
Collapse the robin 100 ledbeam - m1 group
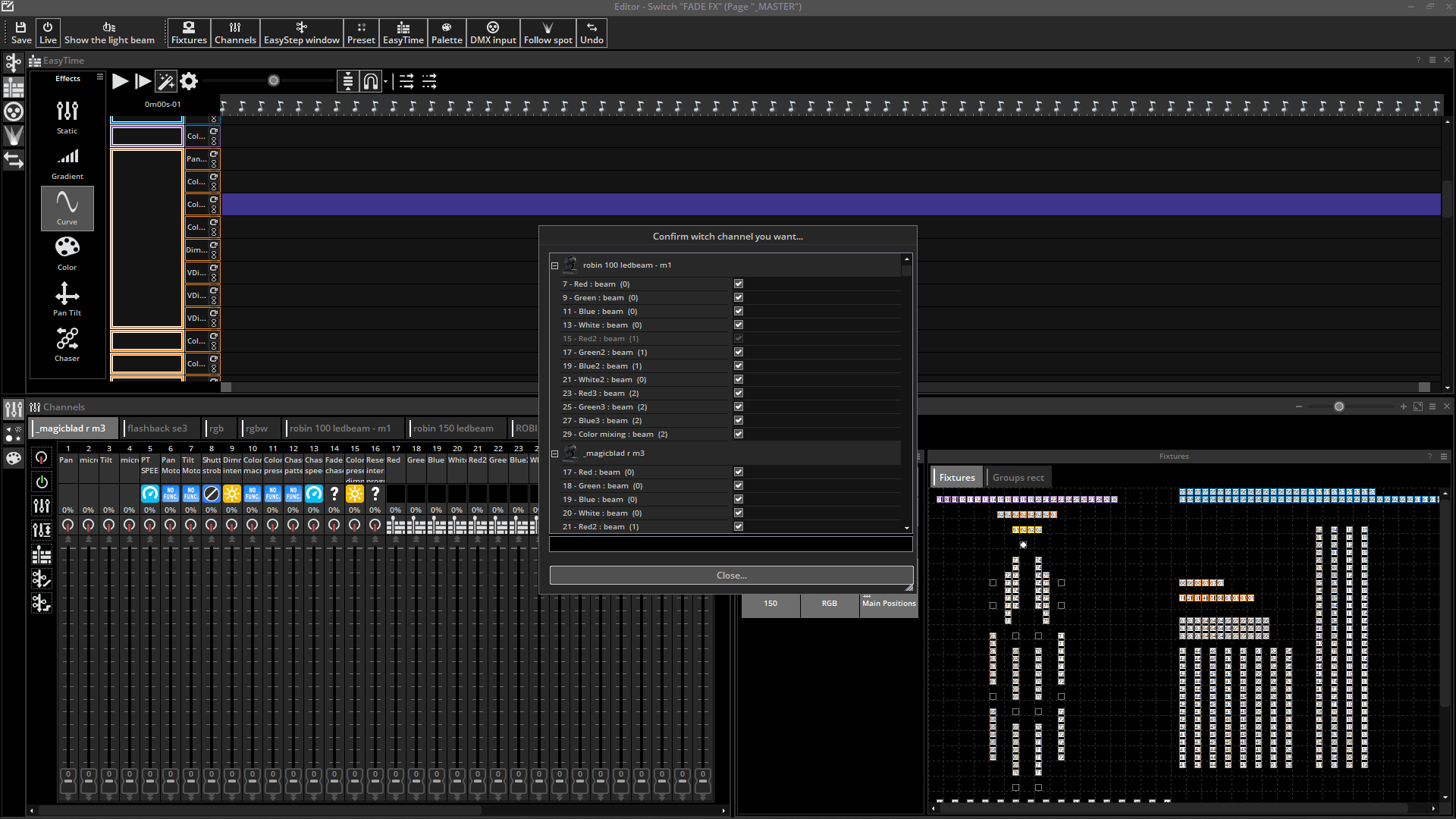pos(555,265)
